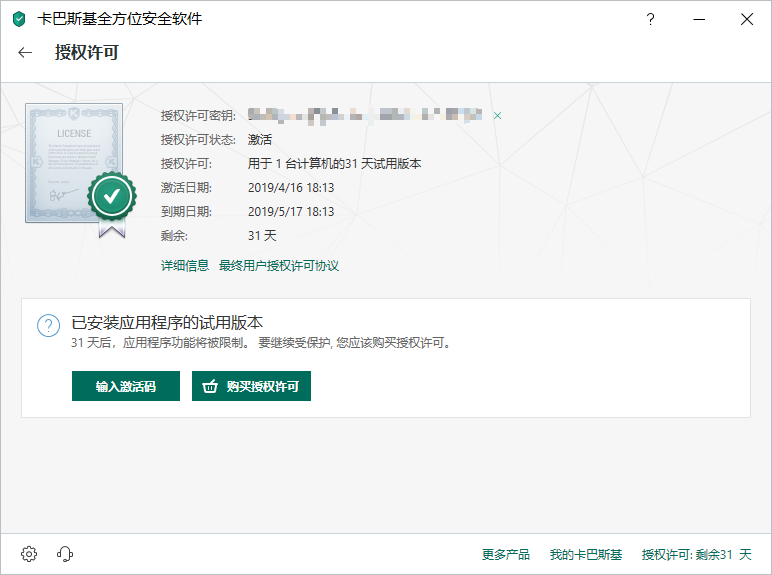This screenshot has width=772, height=575.
Task: Open settings with the gear icon
Action: tap(29, 554)
